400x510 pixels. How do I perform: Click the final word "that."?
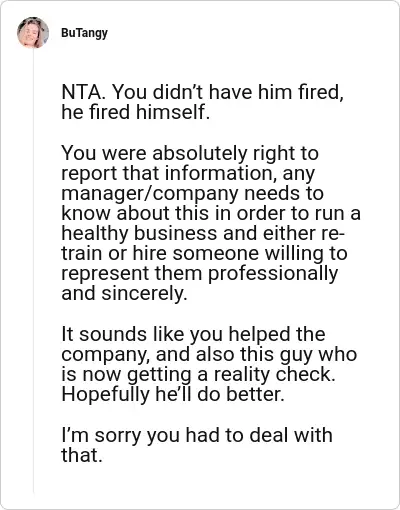(81, 455)
